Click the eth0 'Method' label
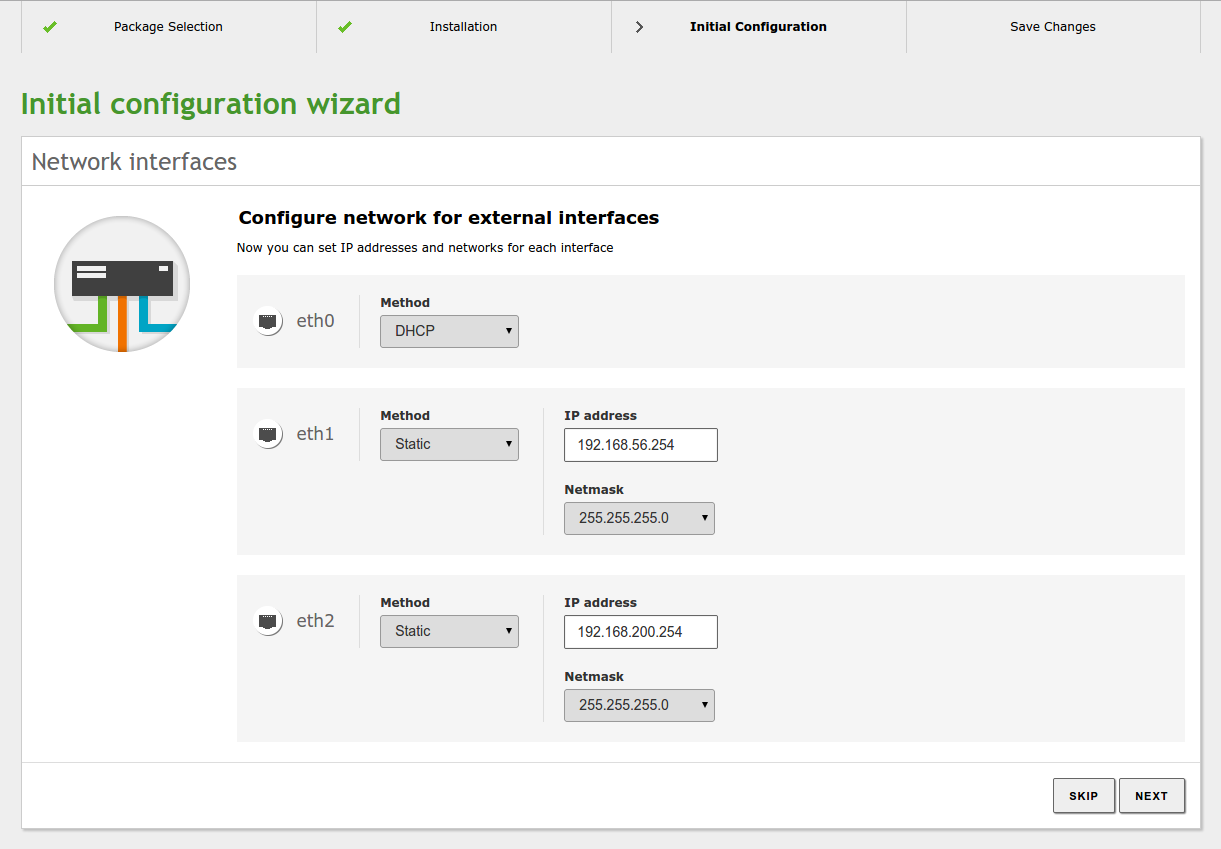Image resolution: width=1221 pixels, height=849 pixels. (x=405, y=303)
